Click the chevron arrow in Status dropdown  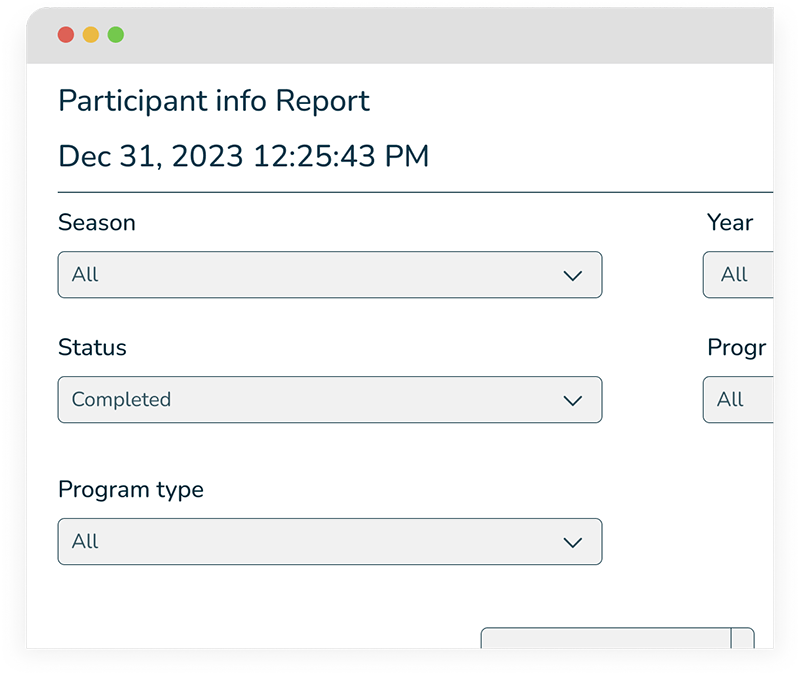572,400
